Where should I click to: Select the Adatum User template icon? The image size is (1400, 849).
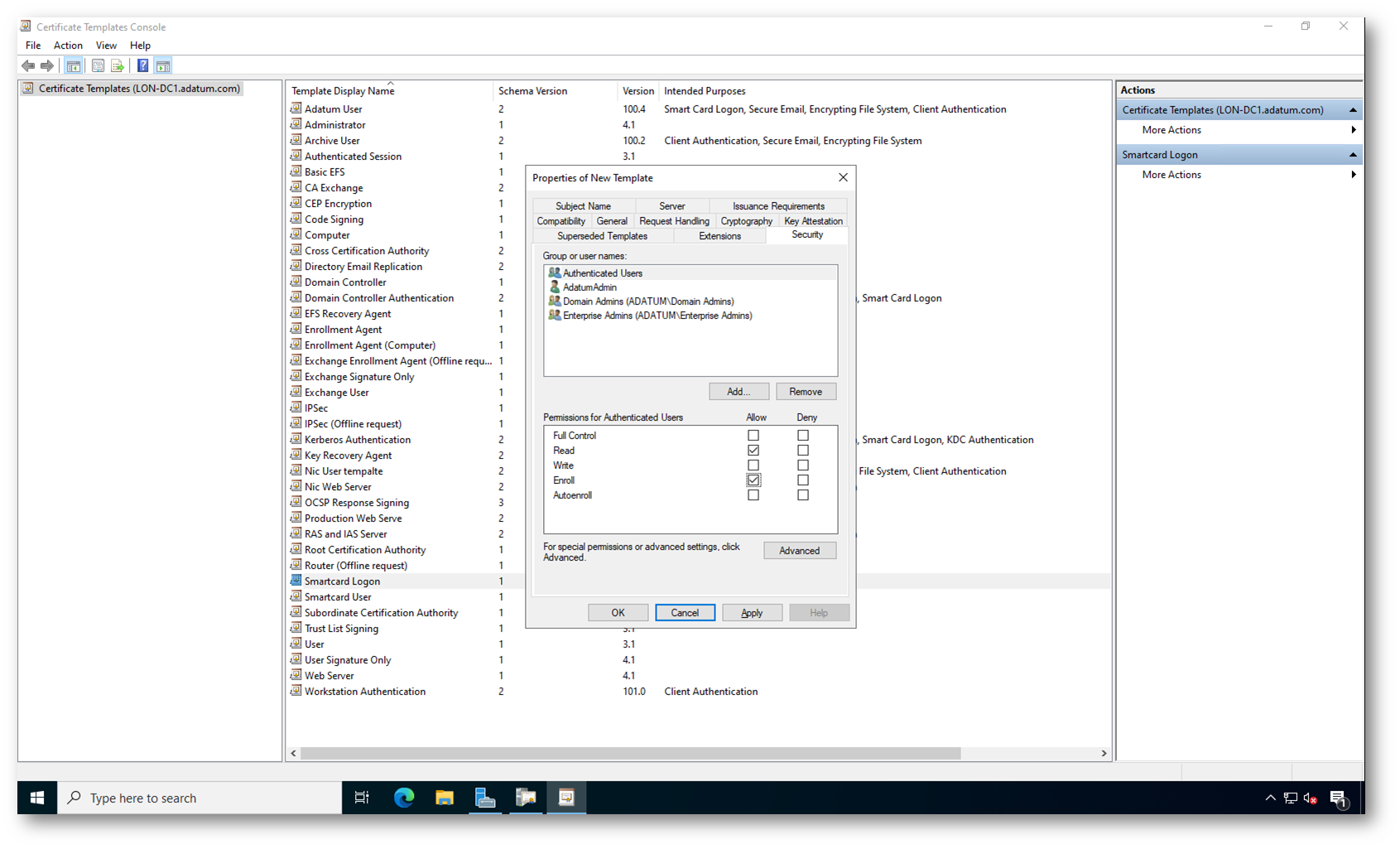[x=296, y=109]
